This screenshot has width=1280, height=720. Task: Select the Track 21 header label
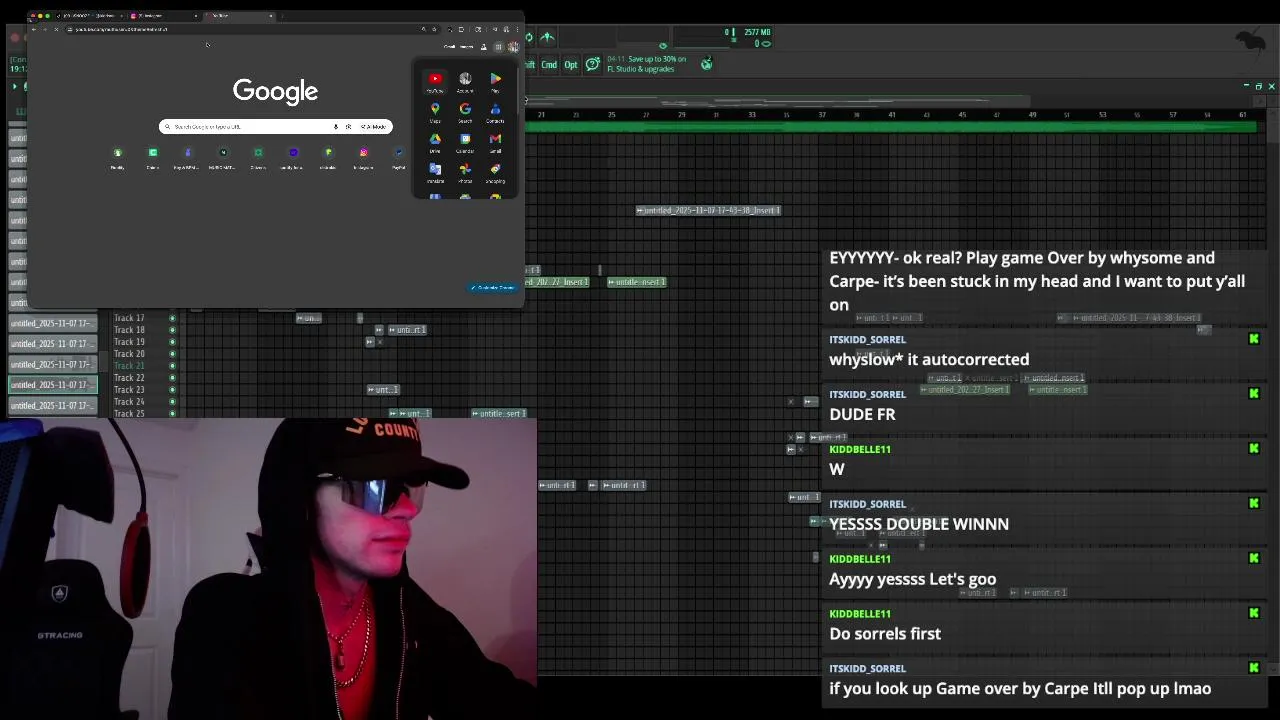[x=129, y=366]
